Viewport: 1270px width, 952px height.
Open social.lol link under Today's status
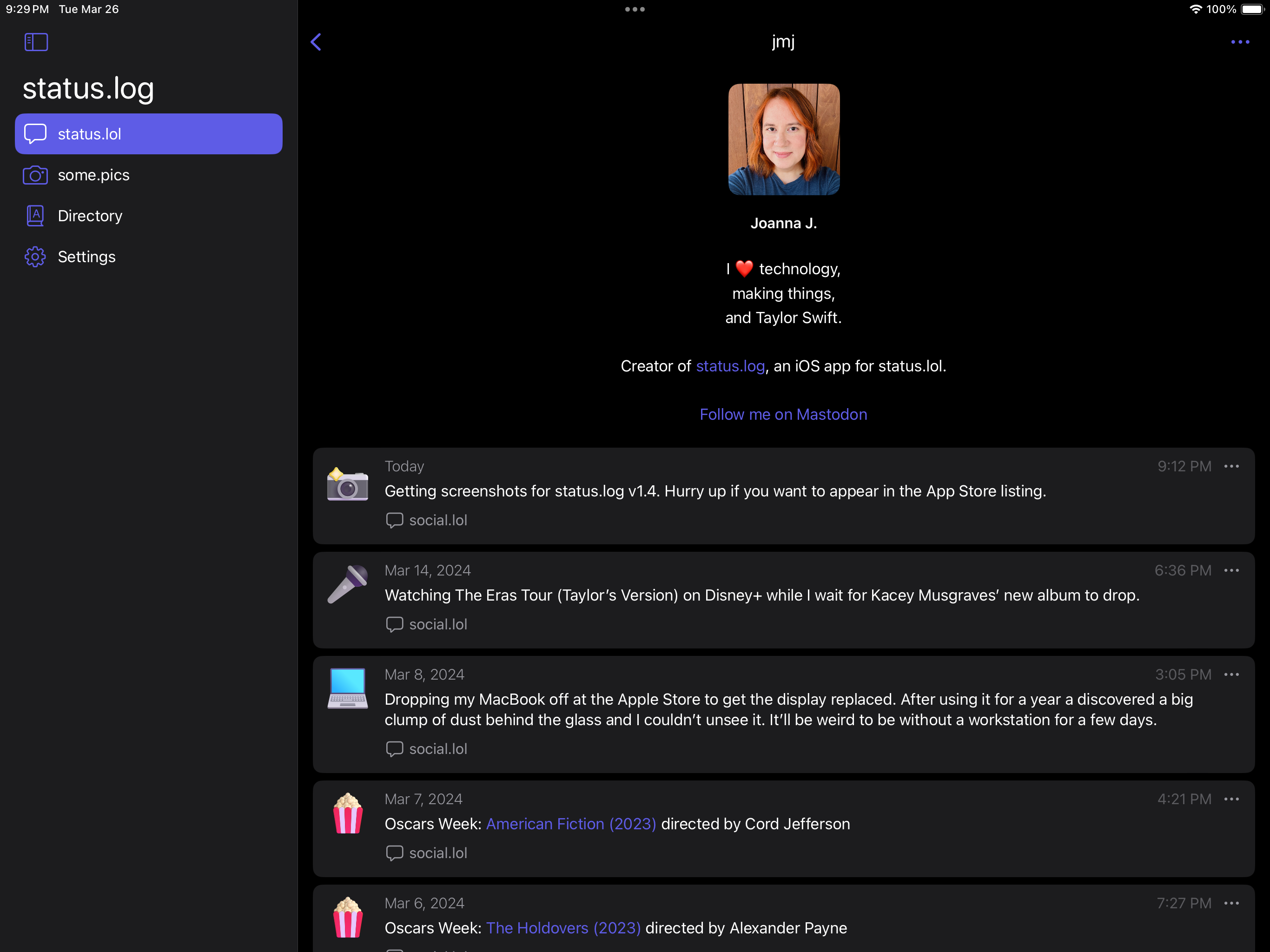click(x=426, y=520)
